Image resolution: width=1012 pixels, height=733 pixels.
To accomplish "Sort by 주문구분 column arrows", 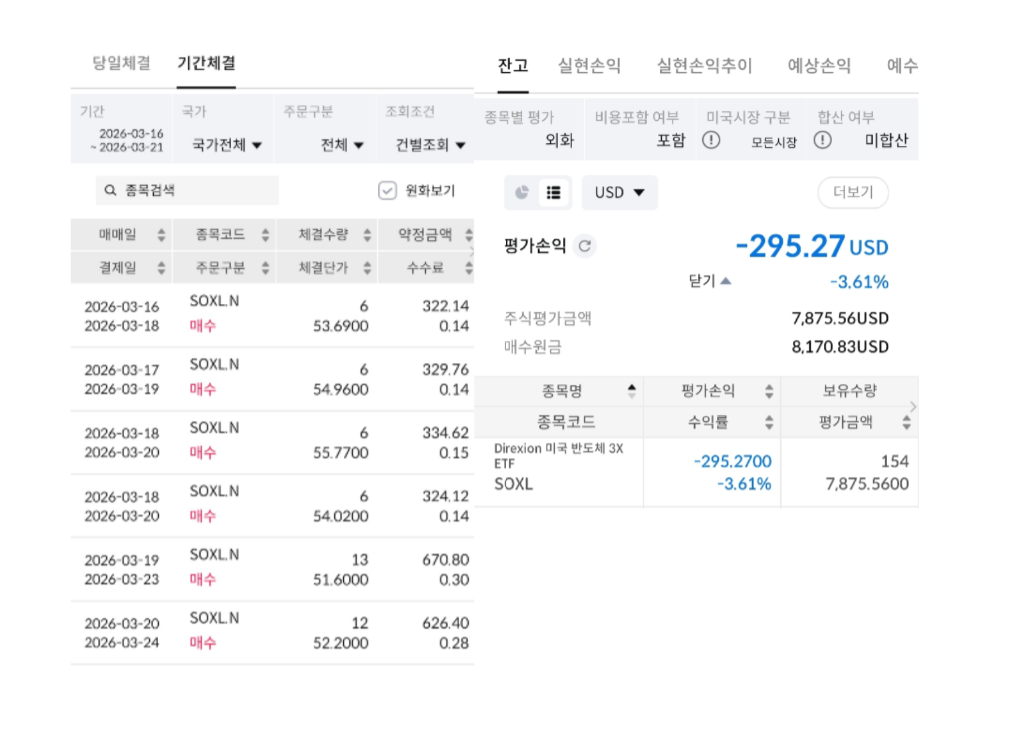I will (265, 268).
